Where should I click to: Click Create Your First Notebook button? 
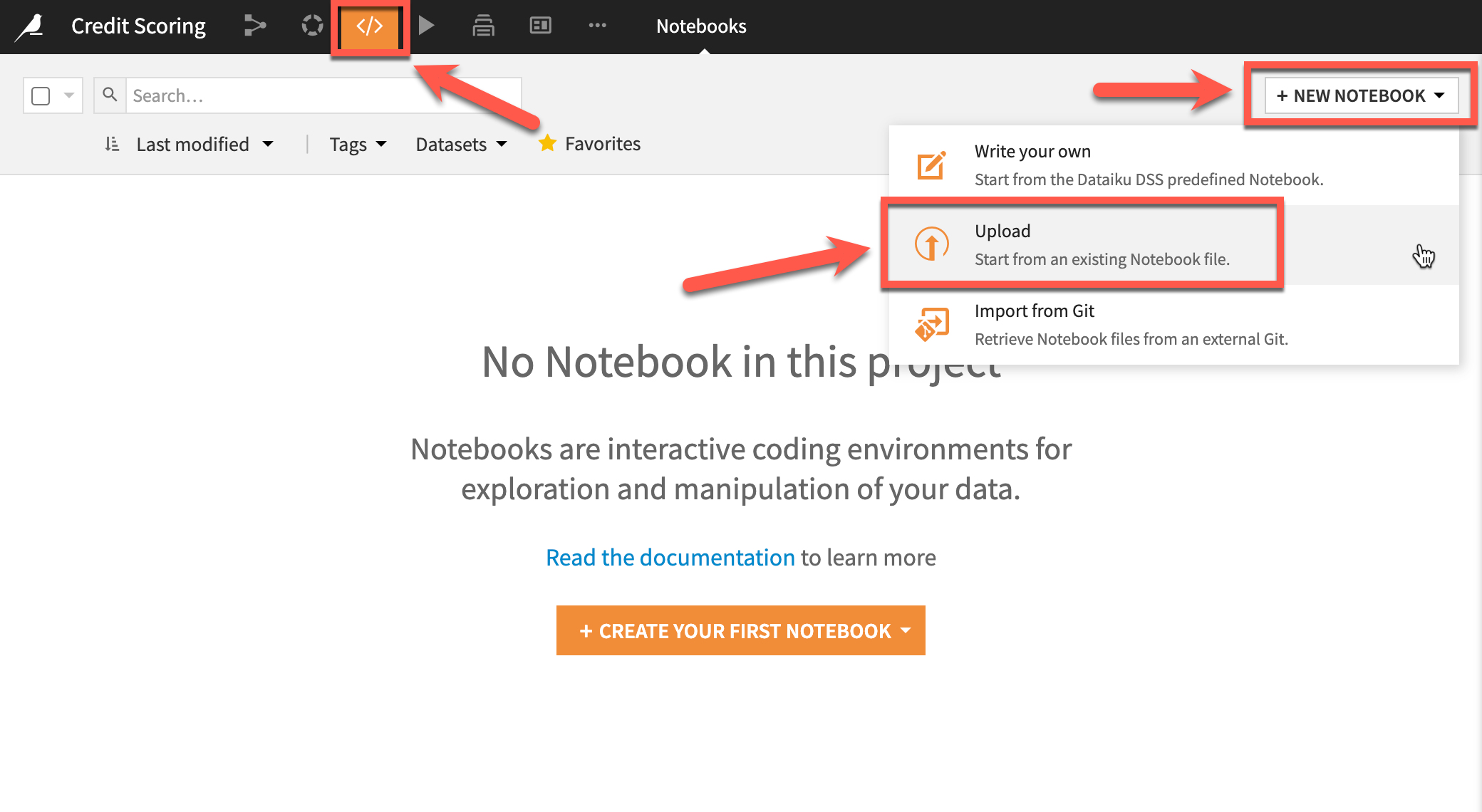tap(740, 630)
